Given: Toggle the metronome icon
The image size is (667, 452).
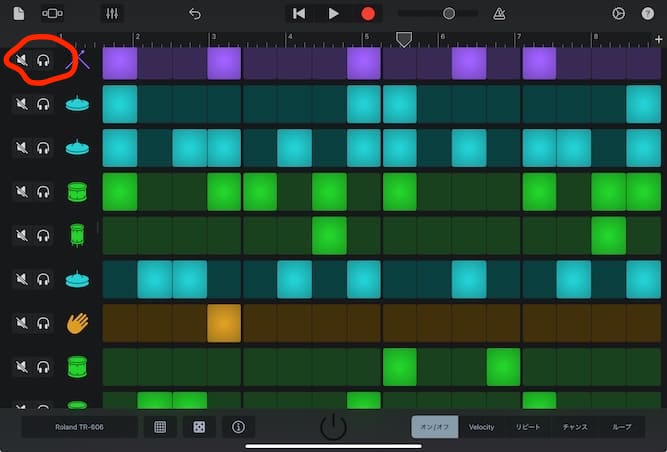Looking at the screenshot, I should click(x=499, y=14).
